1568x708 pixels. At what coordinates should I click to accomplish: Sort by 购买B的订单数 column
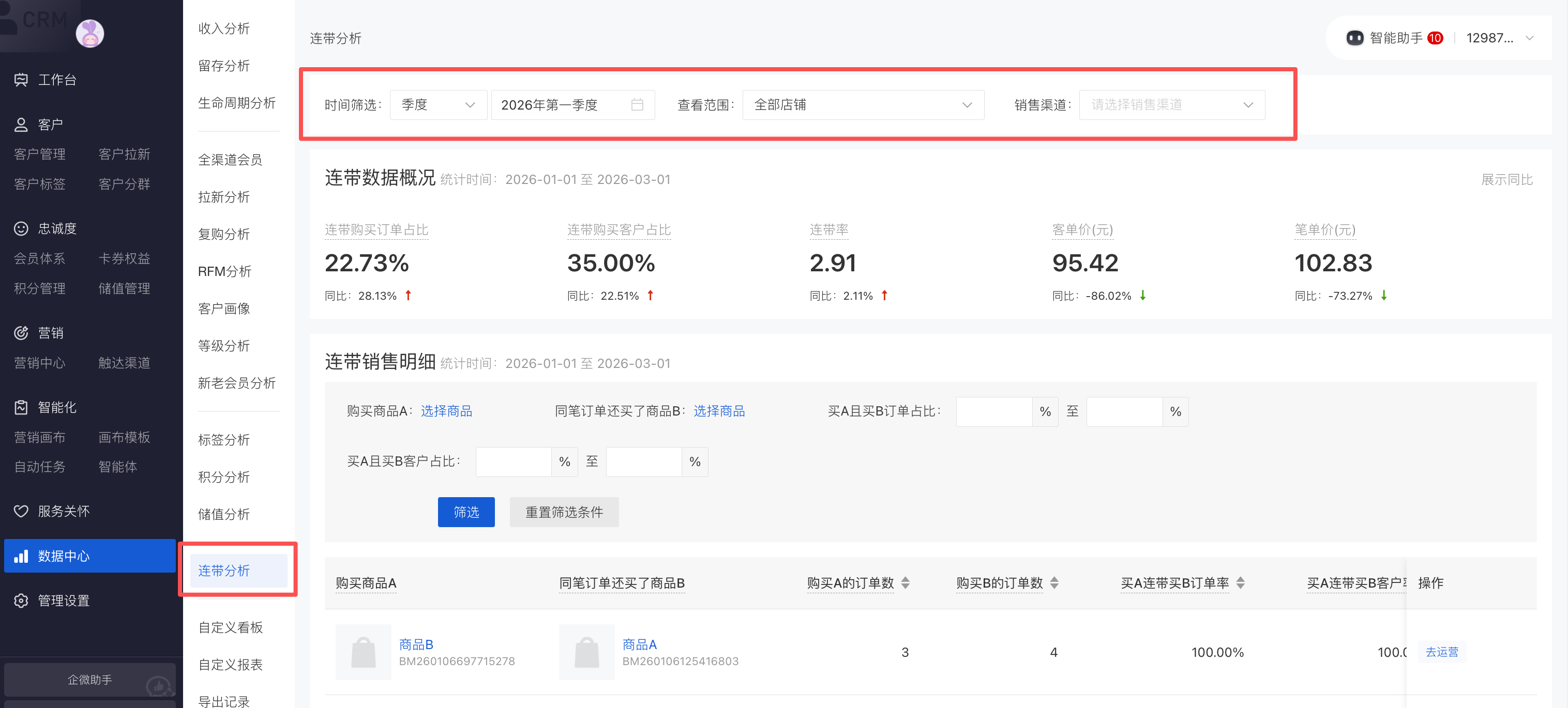(x=1054, y=583)
